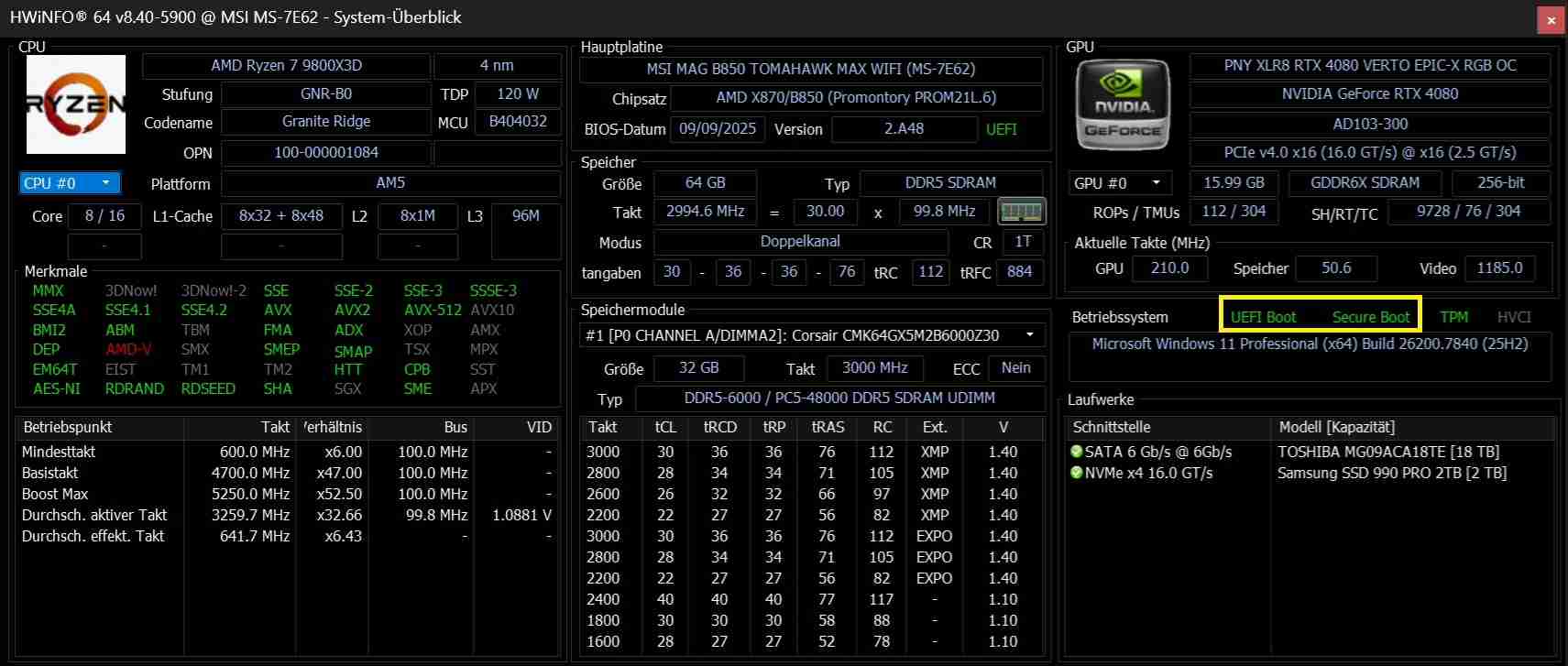Screen dimensions: 1568x666
Task: Click the 15.99 GB video memory value
Action: (x=1234, y=183)
